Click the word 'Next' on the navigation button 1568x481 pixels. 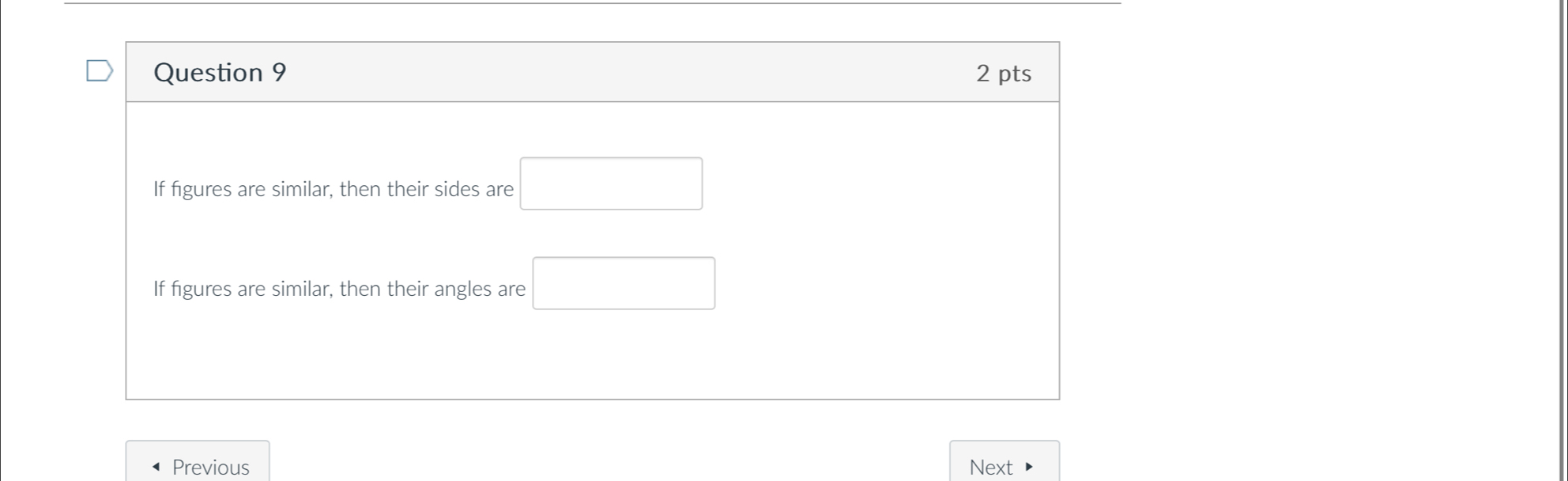991,468
